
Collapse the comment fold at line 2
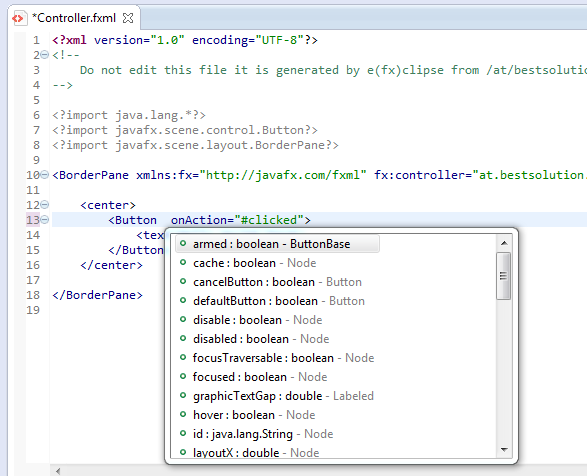tap(44, 55)
